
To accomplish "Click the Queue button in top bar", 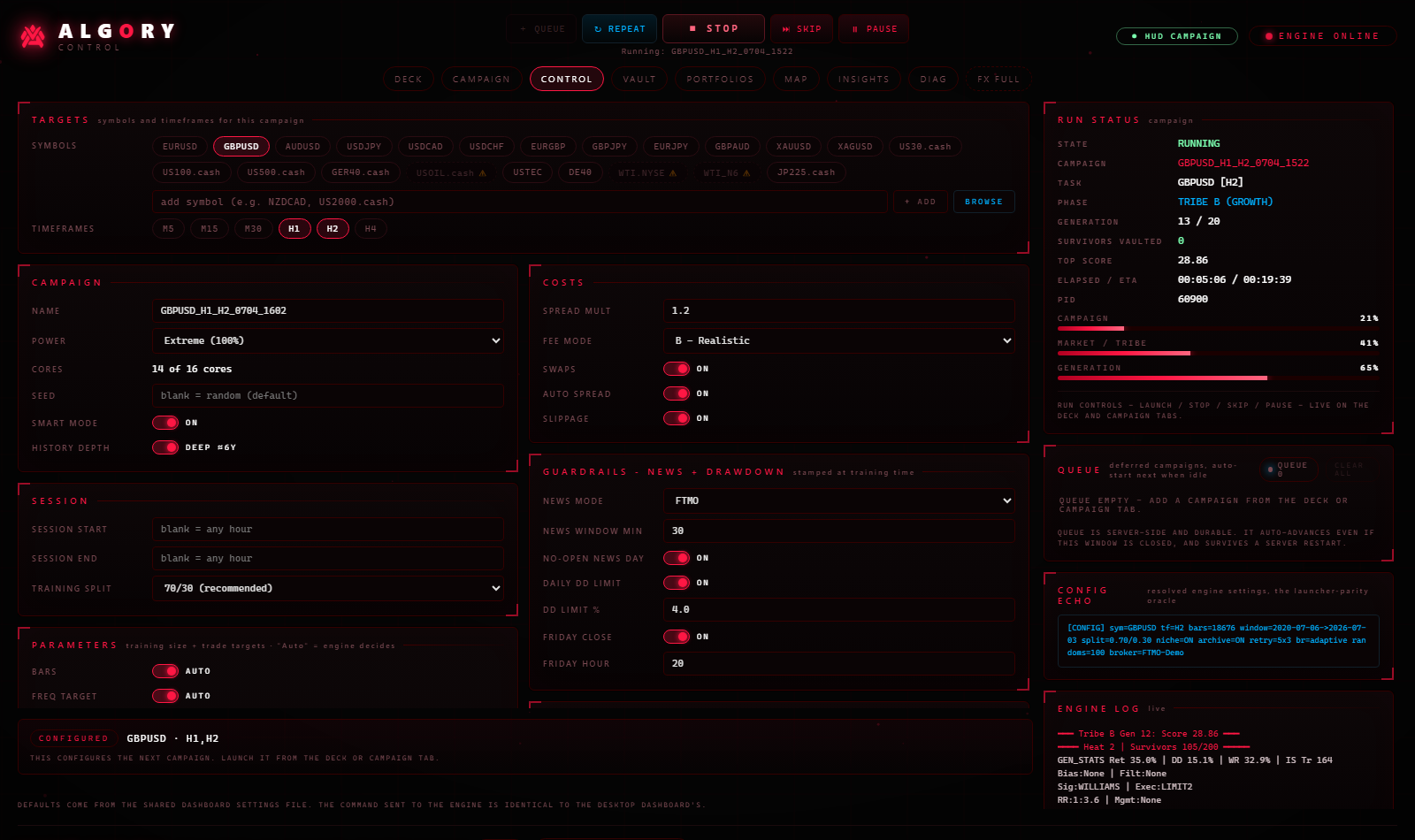I will tap(541, 29).
